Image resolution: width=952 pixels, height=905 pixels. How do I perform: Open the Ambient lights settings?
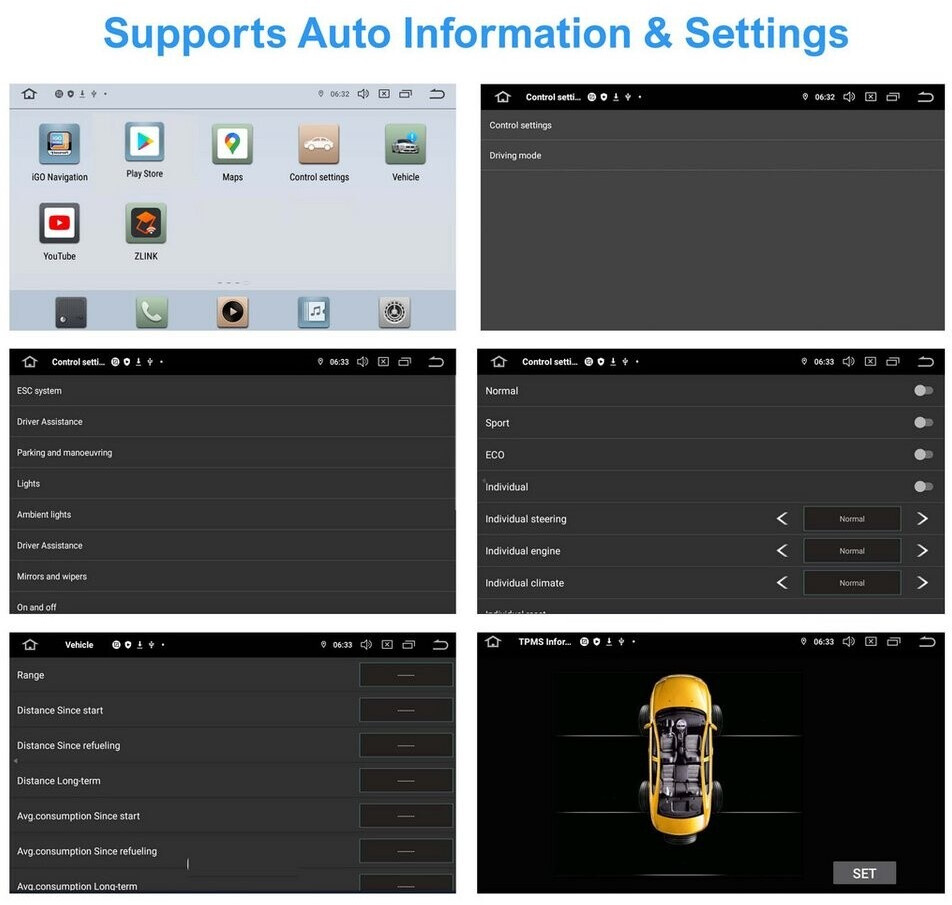[x=233, y=515]
